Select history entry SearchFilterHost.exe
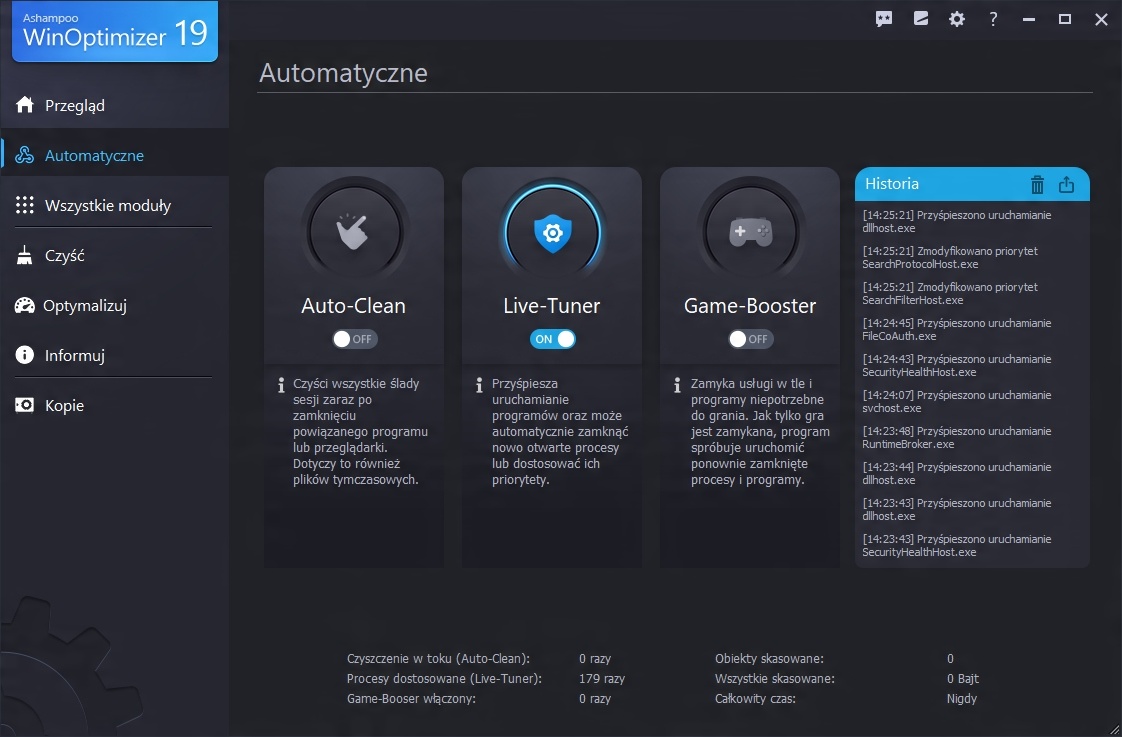Viewport: 1122px width, 737px height. click(950, 293)
